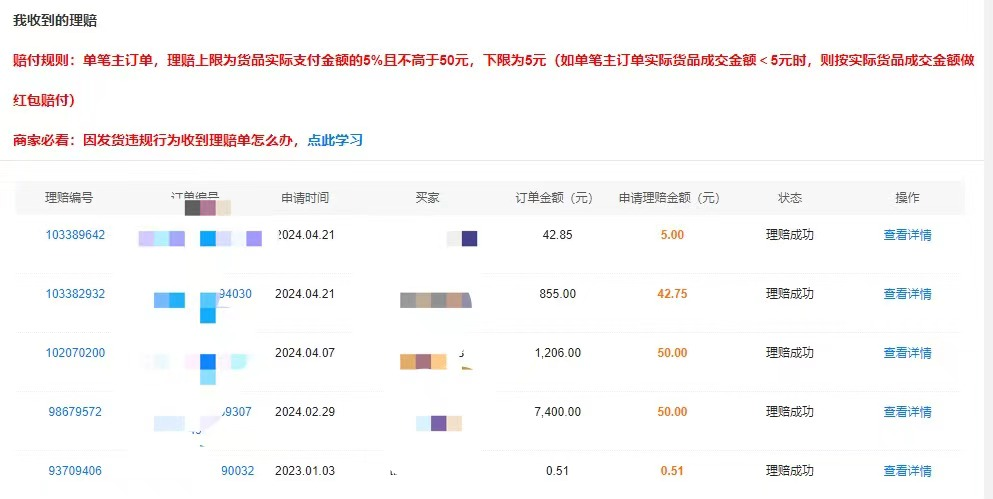
Task: View details of claim 93709406
Action: tap(907, 471)
